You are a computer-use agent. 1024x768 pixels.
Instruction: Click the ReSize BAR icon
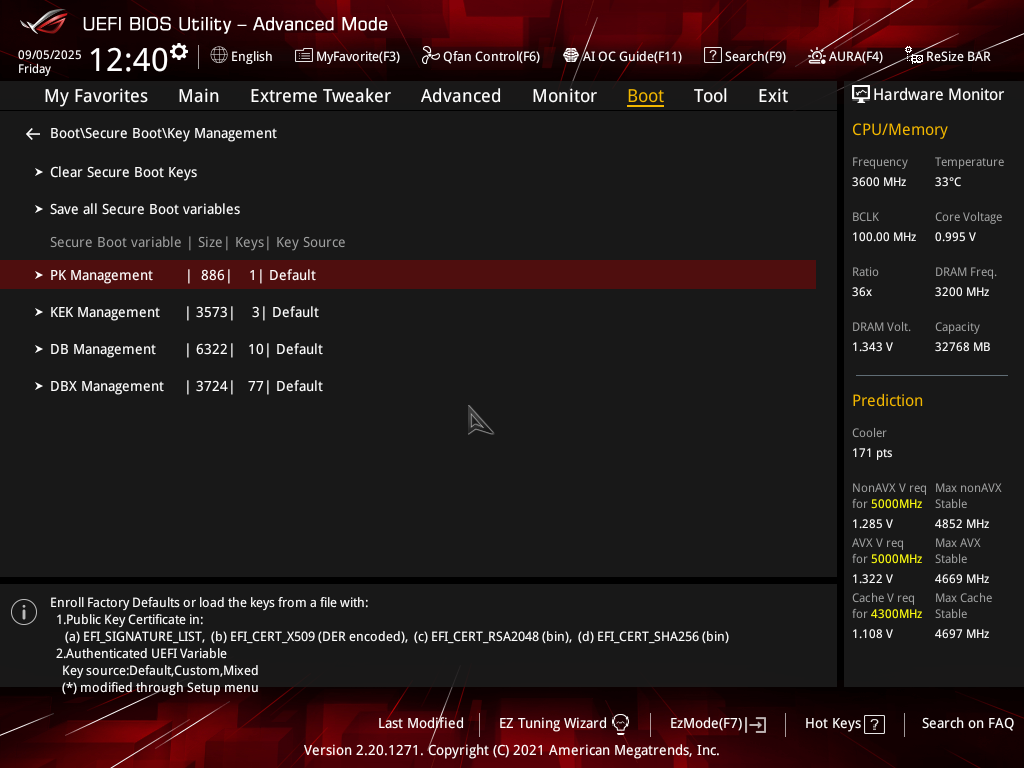coord(914,56)
